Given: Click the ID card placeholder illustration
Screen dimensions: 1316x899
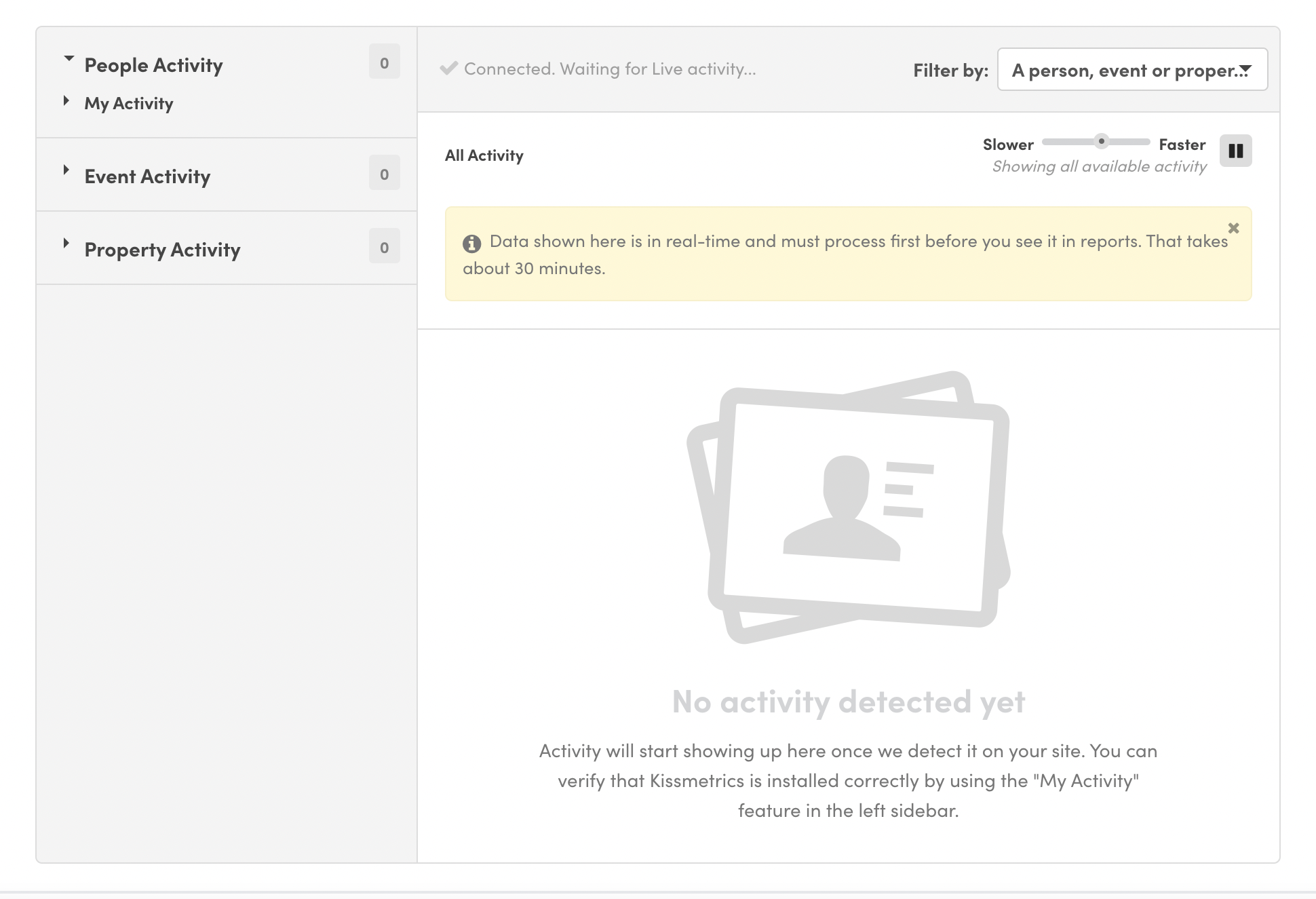Looking at the screenshot, I should click(848, 507).
